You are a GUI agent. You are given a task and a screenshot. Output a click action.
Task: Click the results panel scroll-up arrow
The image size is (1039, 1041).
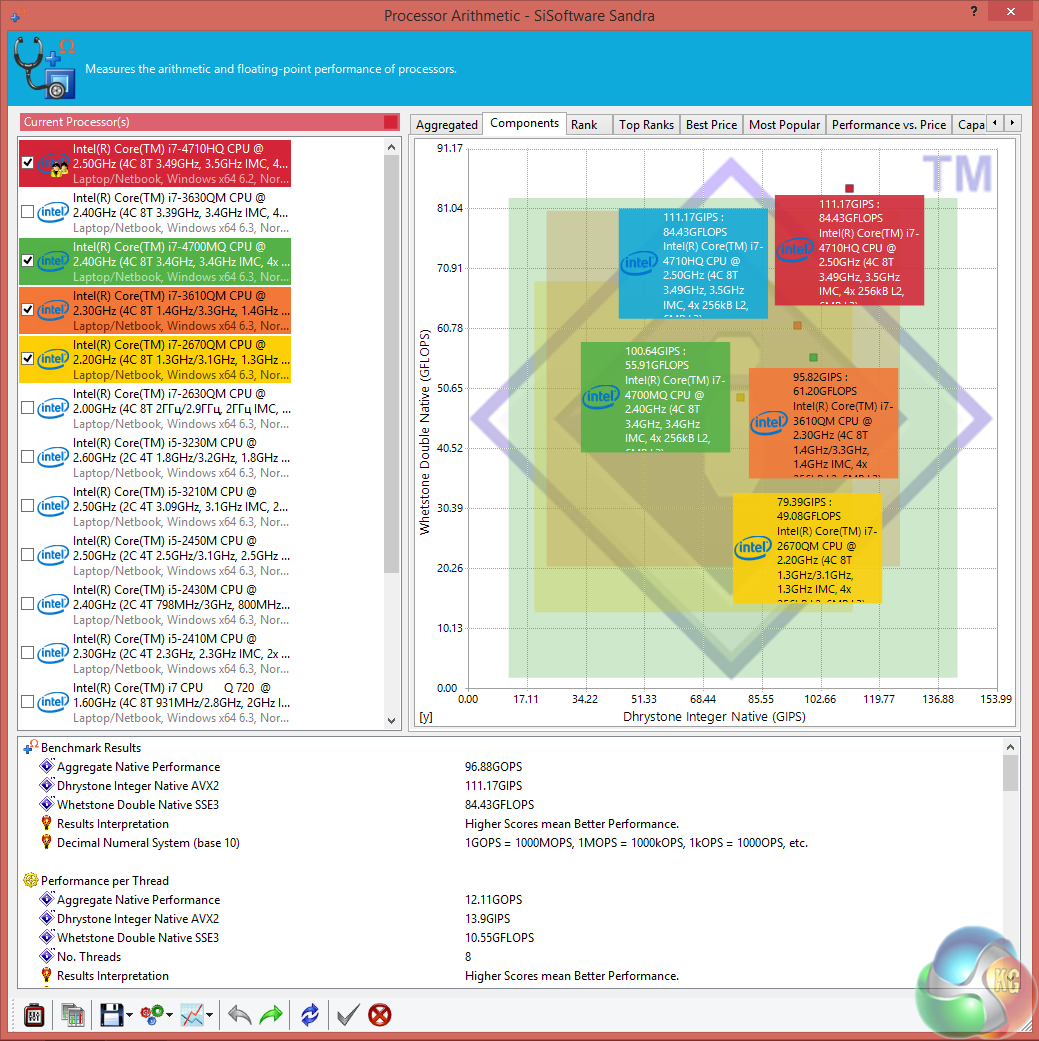1010,747
